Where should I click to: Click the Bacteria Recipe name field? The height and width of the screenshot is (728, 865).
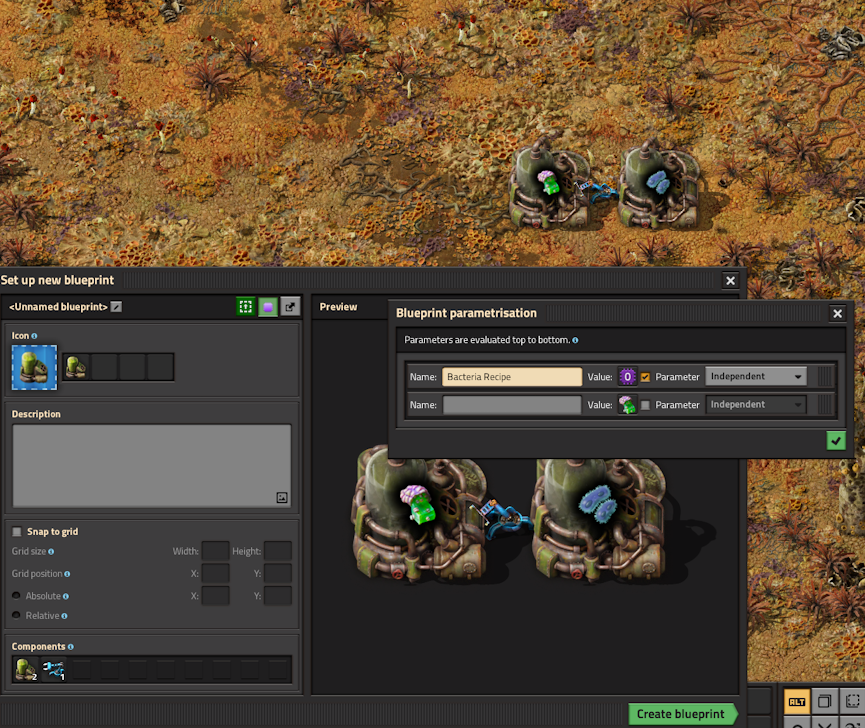coord(512,377)
